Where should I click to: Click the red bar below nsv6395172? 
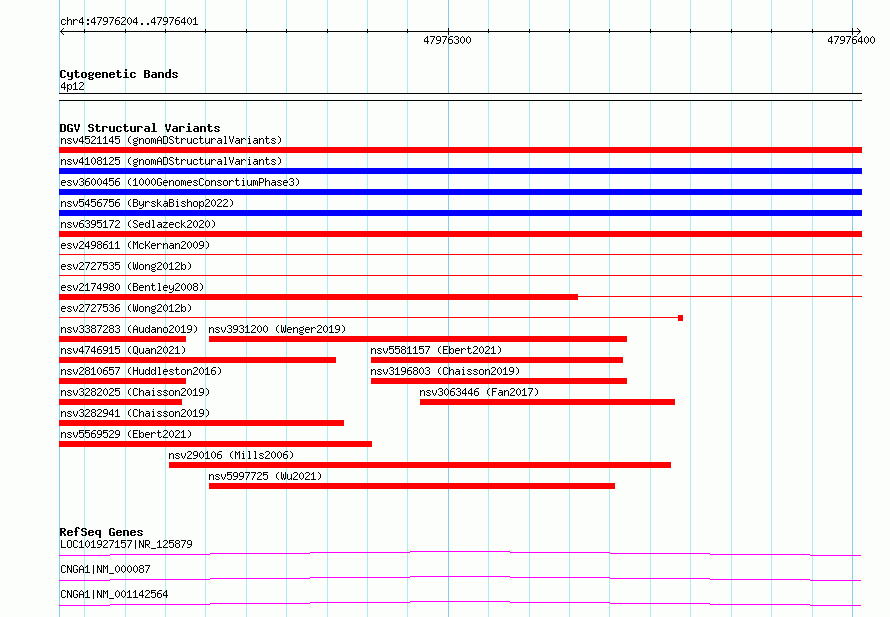pos(460,234)
